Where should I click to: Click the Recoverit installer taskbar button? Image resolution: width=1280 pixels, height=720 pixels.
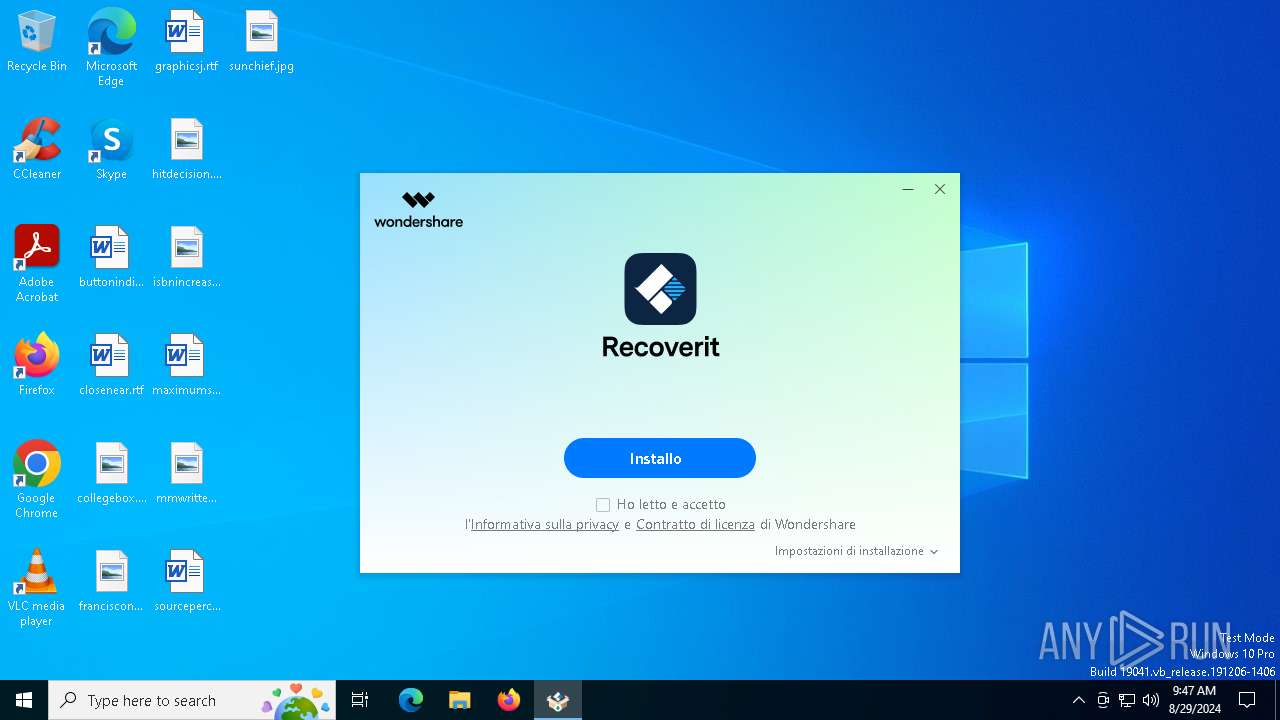(558, 700)
